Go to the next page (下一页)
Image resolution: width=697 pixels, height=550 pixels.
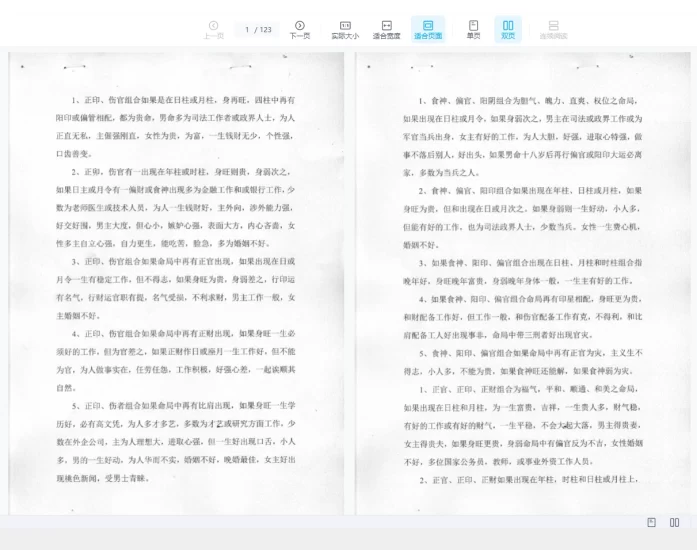299,29
